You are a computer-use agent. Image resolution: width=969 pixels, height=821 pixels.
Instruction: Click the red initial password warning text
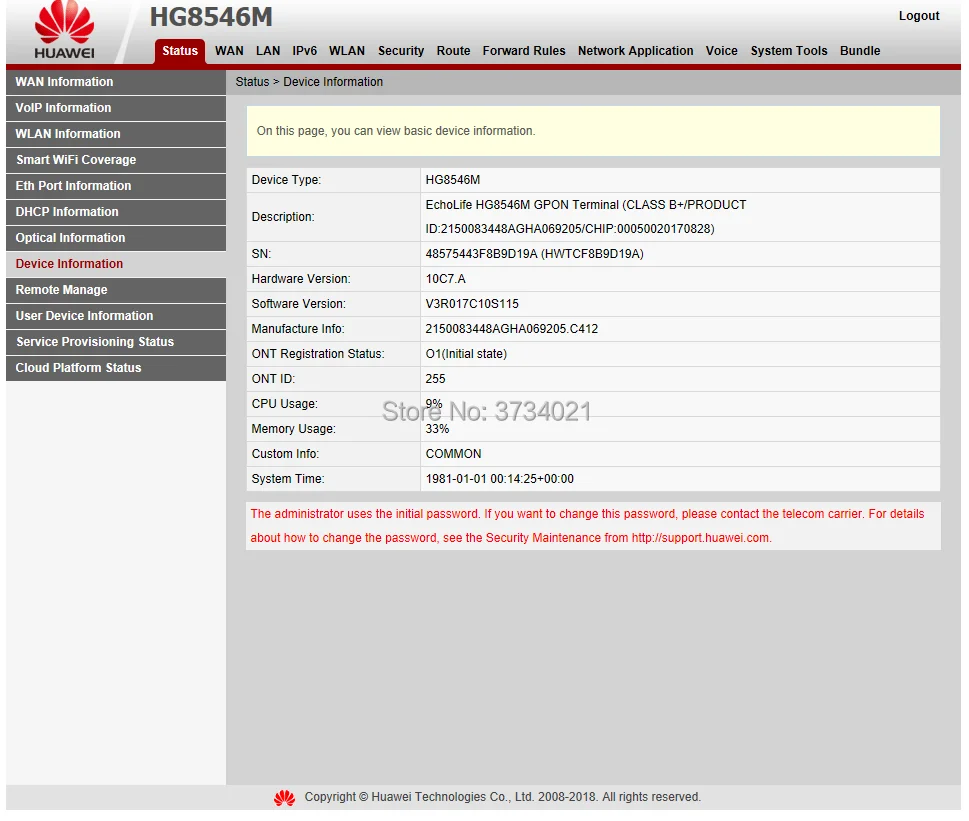point(587,526)
